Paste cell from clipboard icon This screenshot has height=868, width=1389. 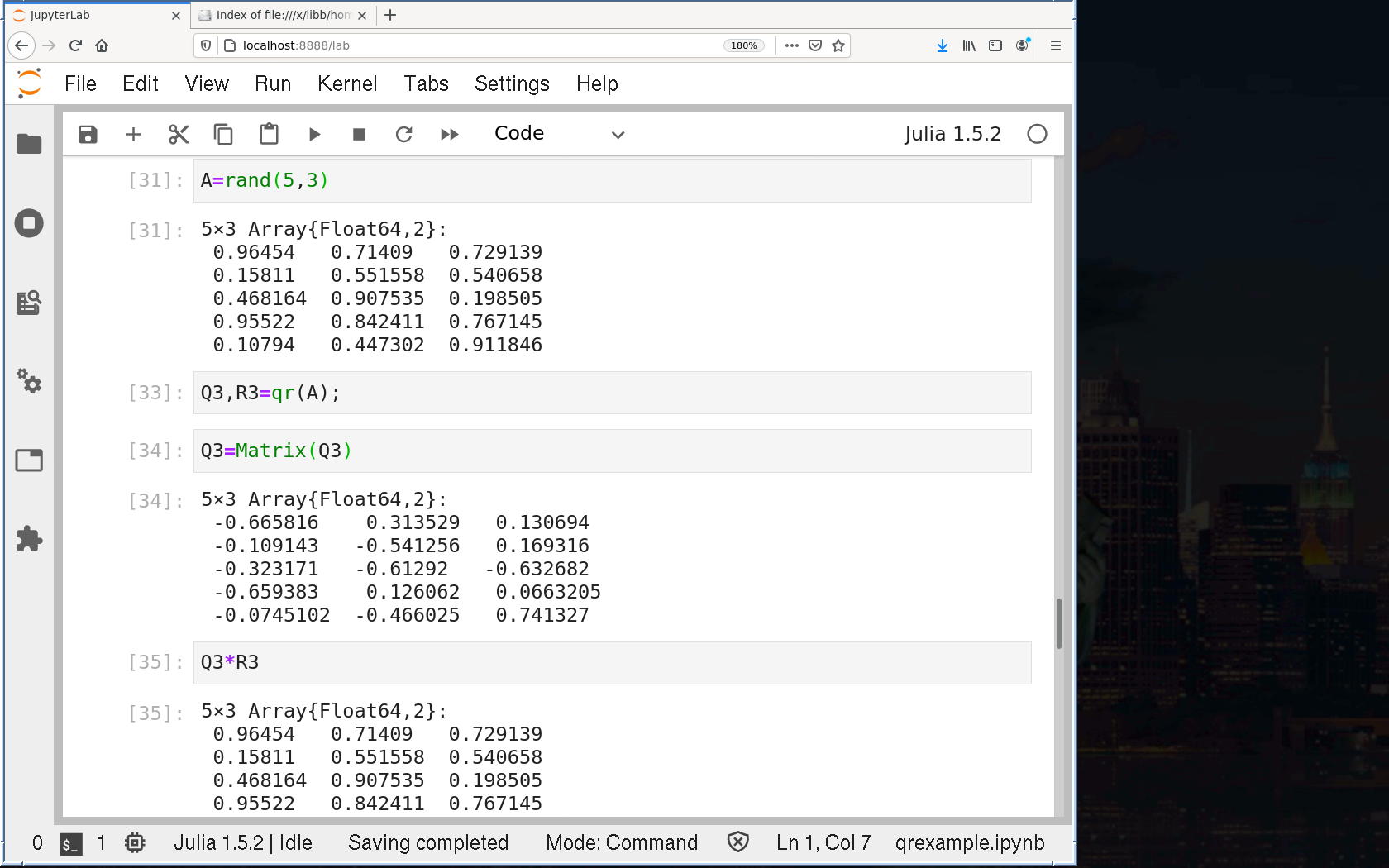click(269, 134)
